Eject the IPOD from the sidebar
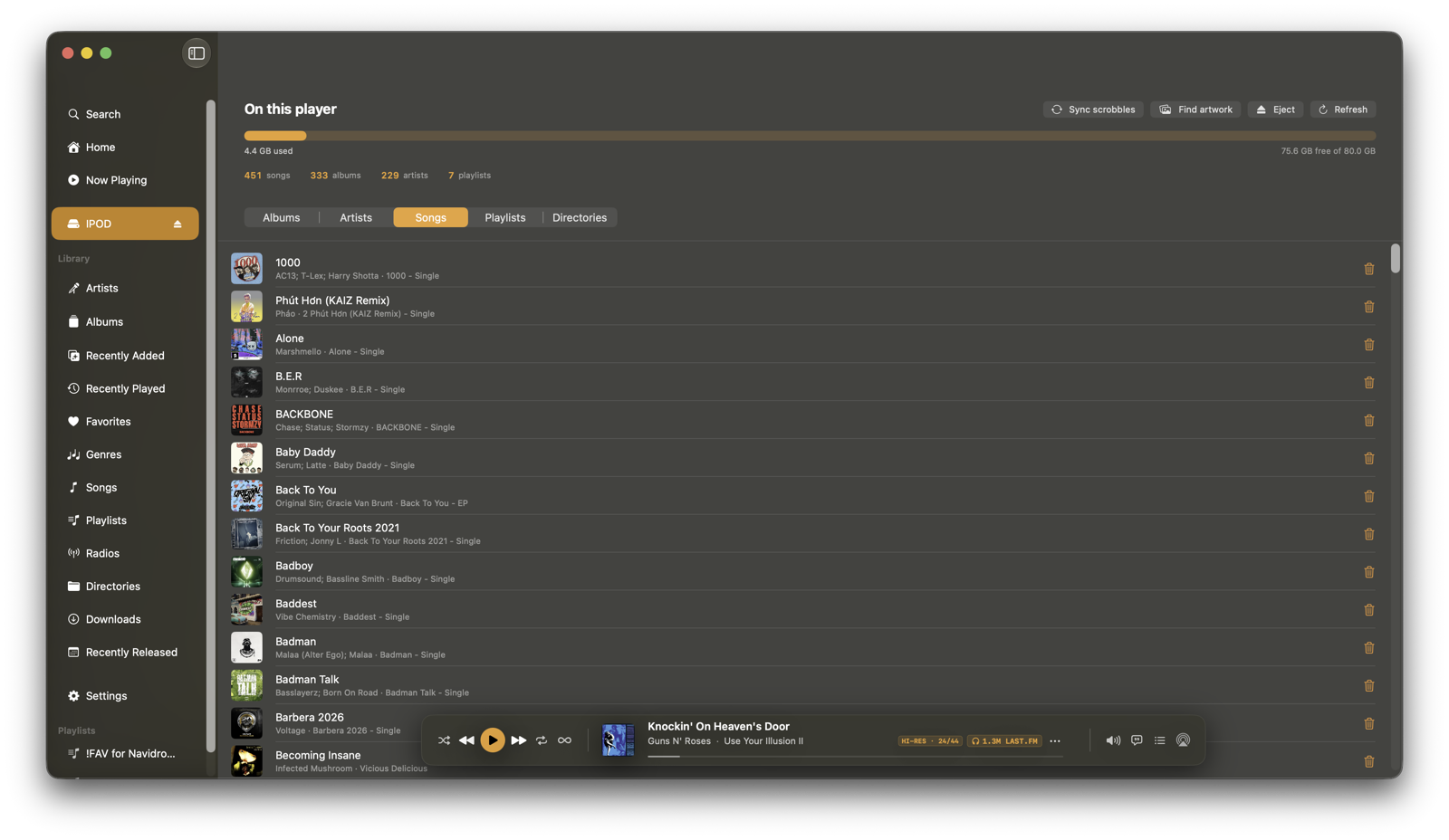This screenshot has height=840, width=1449. pos(178,224)
